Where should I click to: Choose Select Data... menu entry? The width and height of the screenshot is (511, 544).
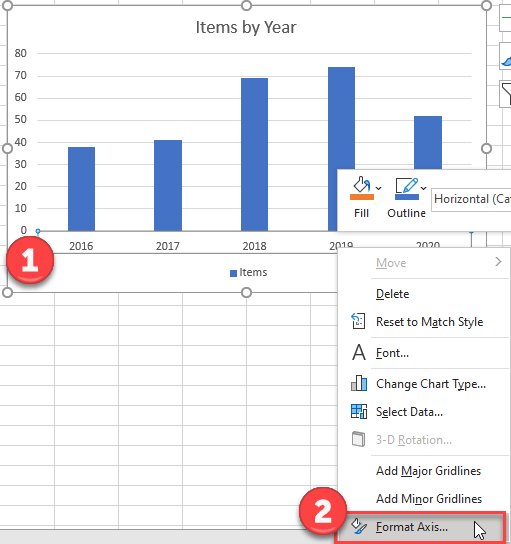click(409, 412)
